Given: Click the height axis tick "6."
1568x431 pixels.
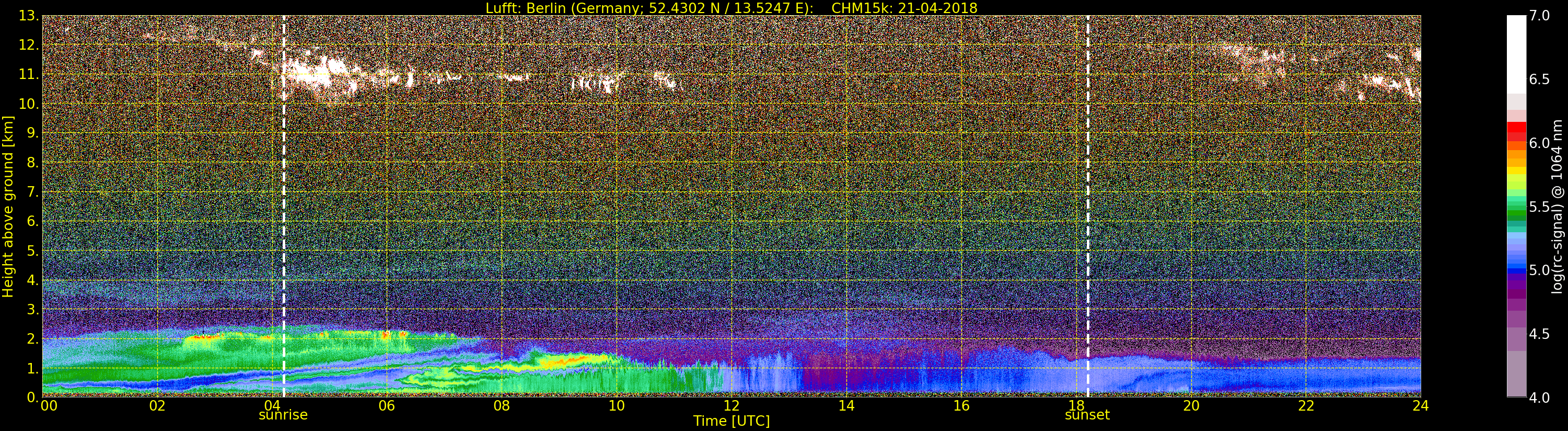Looking at the screenshot, I should tap(33, 221).
